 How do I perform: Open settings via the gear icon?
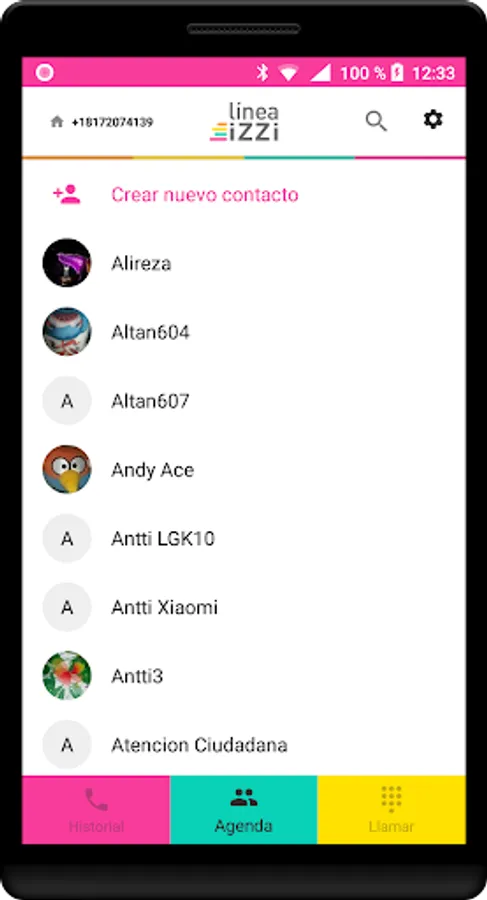433,119
